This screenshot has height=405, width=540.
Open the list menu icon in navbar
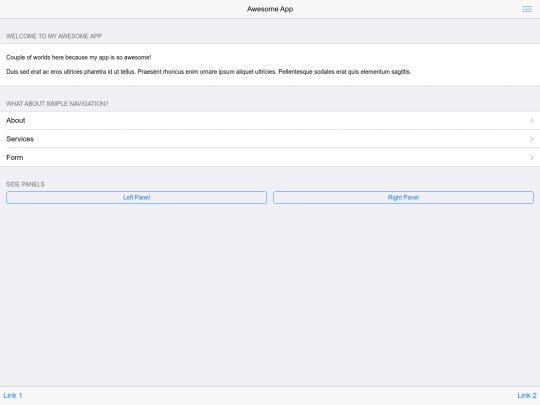coord(527,9)
